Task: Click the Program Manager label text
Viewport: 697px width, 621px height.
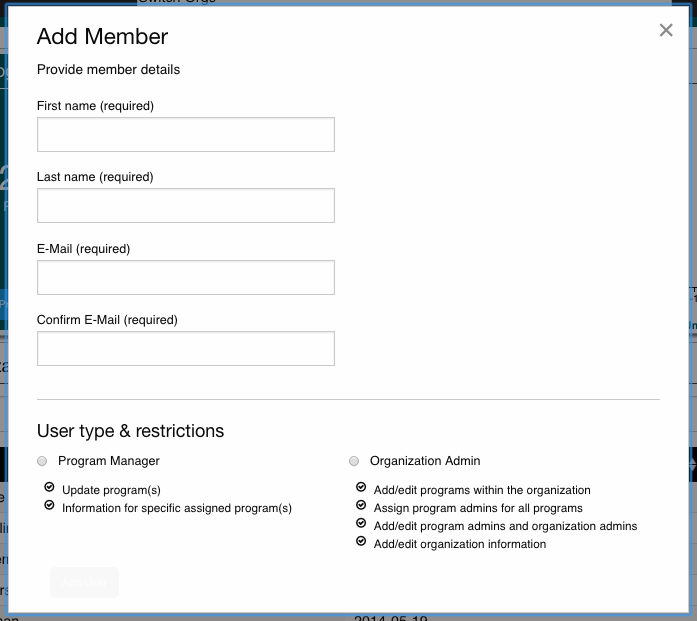Action: [109, 461]
